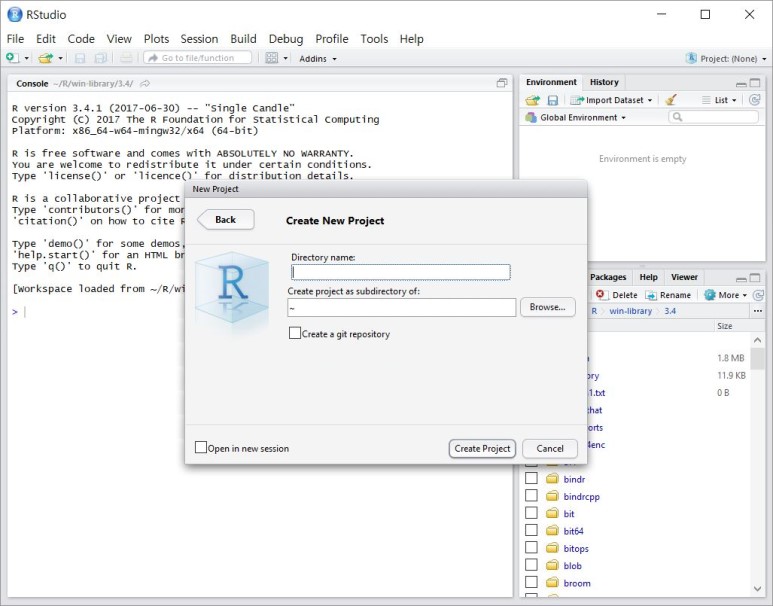Screen dimensions: 773x606
Task: Open the Tools menu
Action: [x=374, y=39]
